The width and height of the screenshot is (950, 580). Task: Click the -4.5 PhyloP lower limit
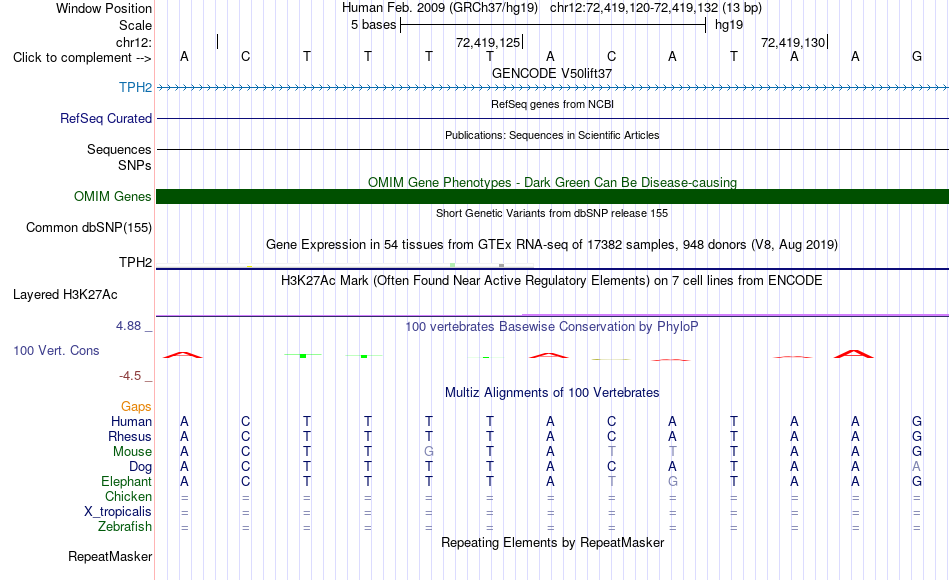[130, 376]
